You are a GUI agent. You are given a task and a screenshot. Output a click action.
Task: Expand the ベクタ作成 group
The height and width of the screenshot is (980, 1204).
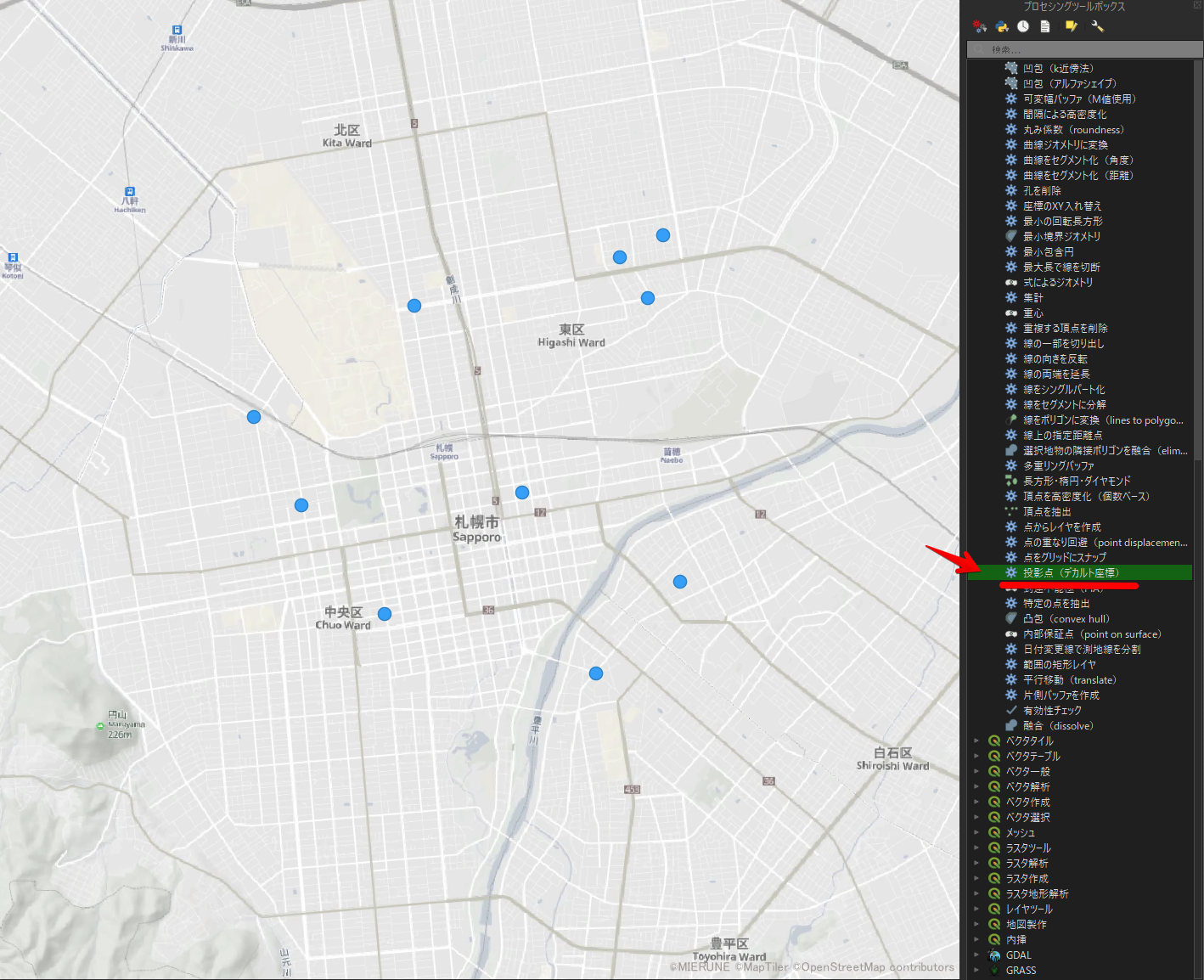pyautogui.click(x=976, y=802)
